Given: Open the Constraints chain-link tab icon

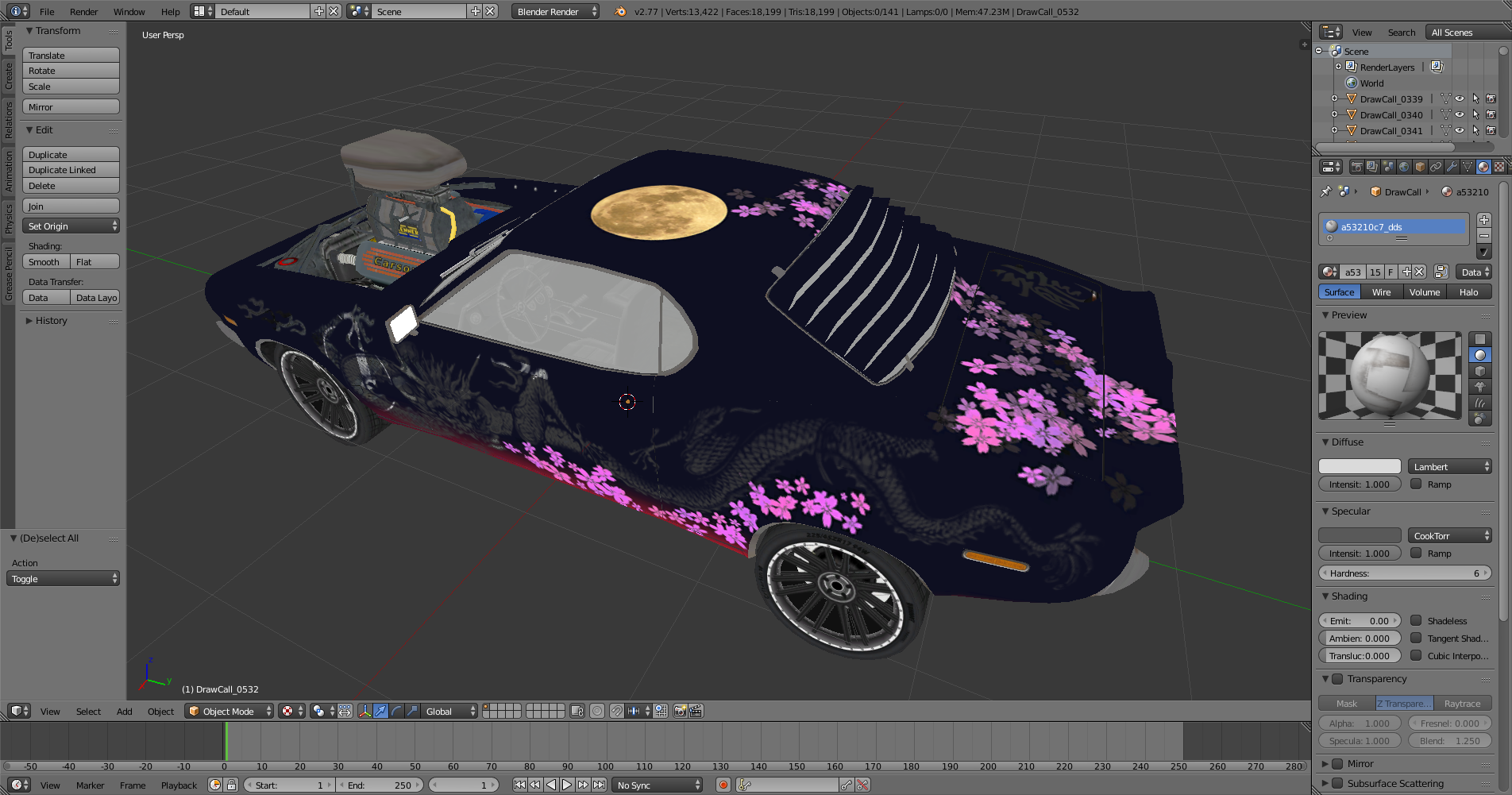Looking at the screenshot, I should [x=1436, y=167].
